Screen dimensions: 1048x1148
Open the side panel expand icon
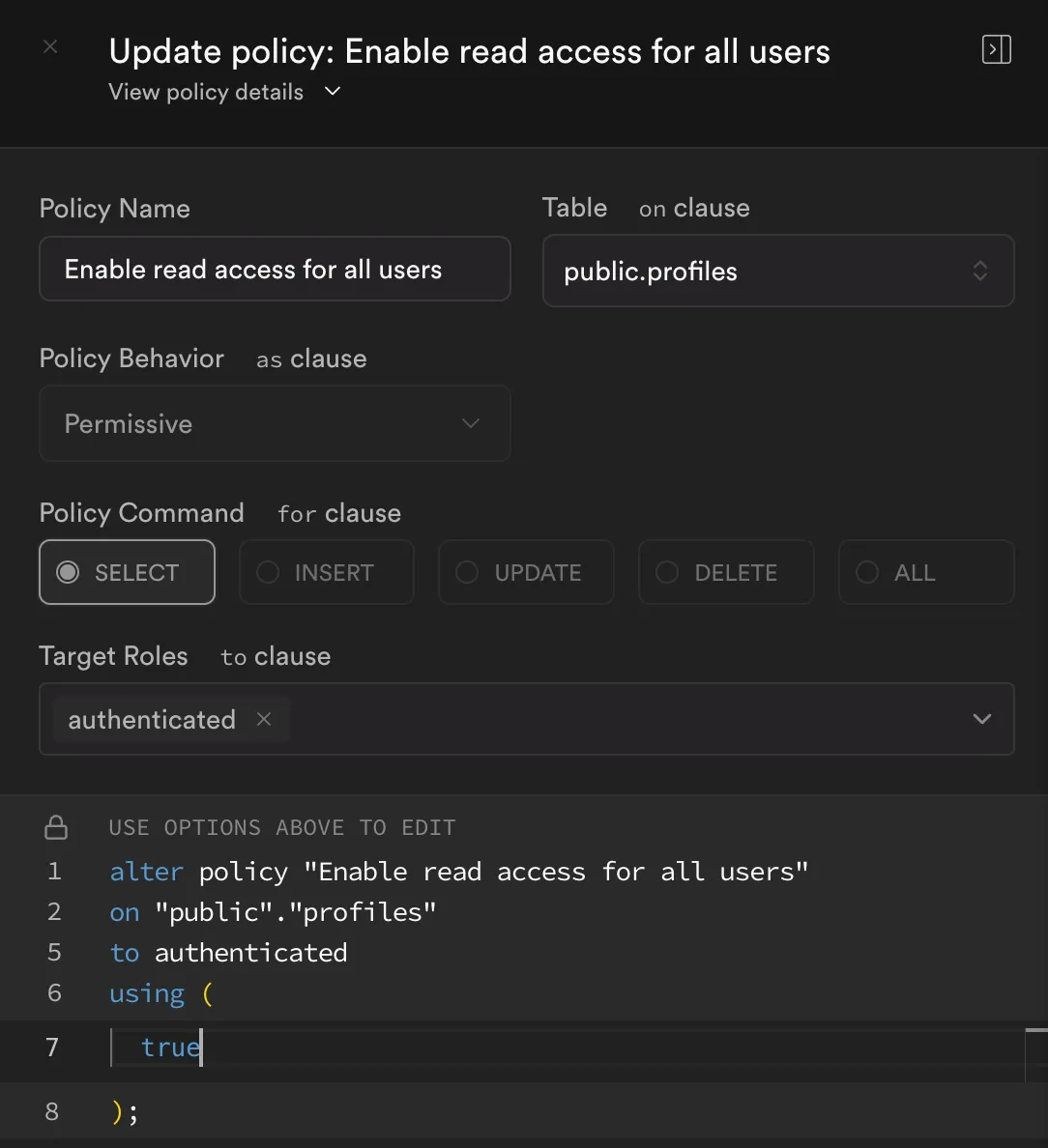pyautogui.click(x=996, y=49)
